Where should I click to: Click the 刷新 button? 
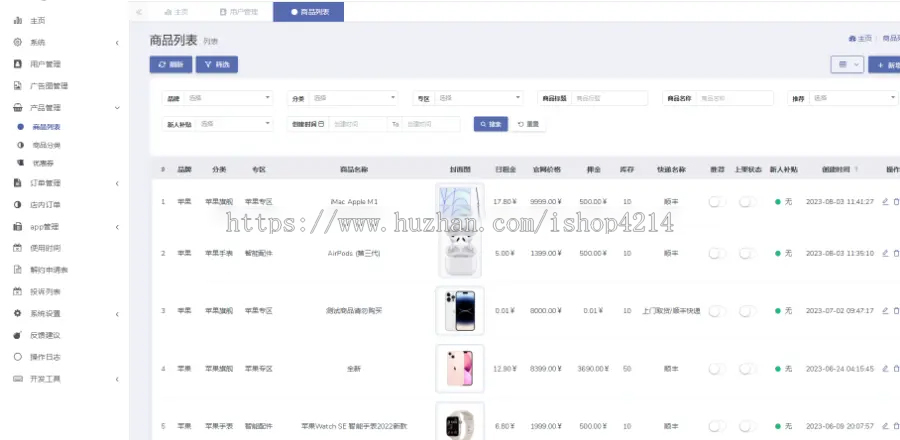tap(171, 65)
